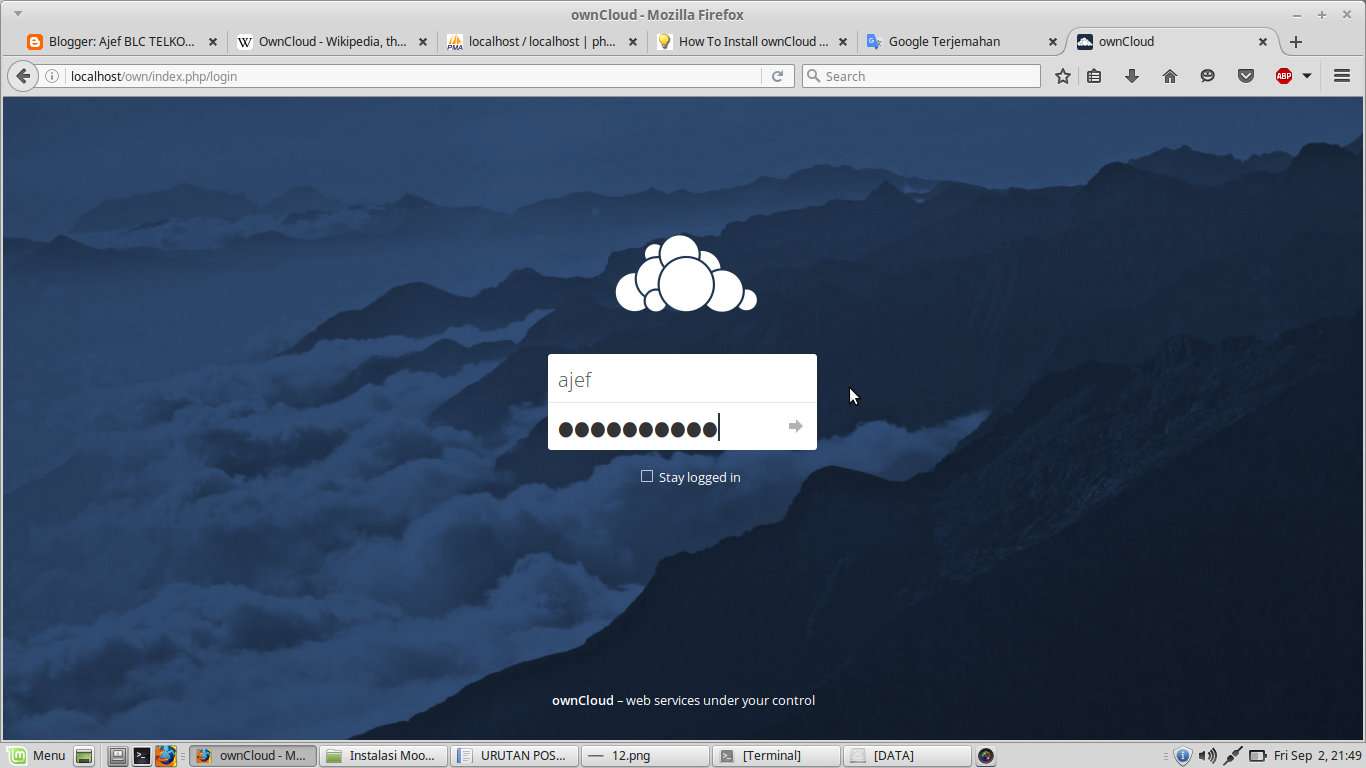Viewport: 1366px width, 768px height.
Task: Click the Pocket icon in toolbar
Action: coord(1246,76)
